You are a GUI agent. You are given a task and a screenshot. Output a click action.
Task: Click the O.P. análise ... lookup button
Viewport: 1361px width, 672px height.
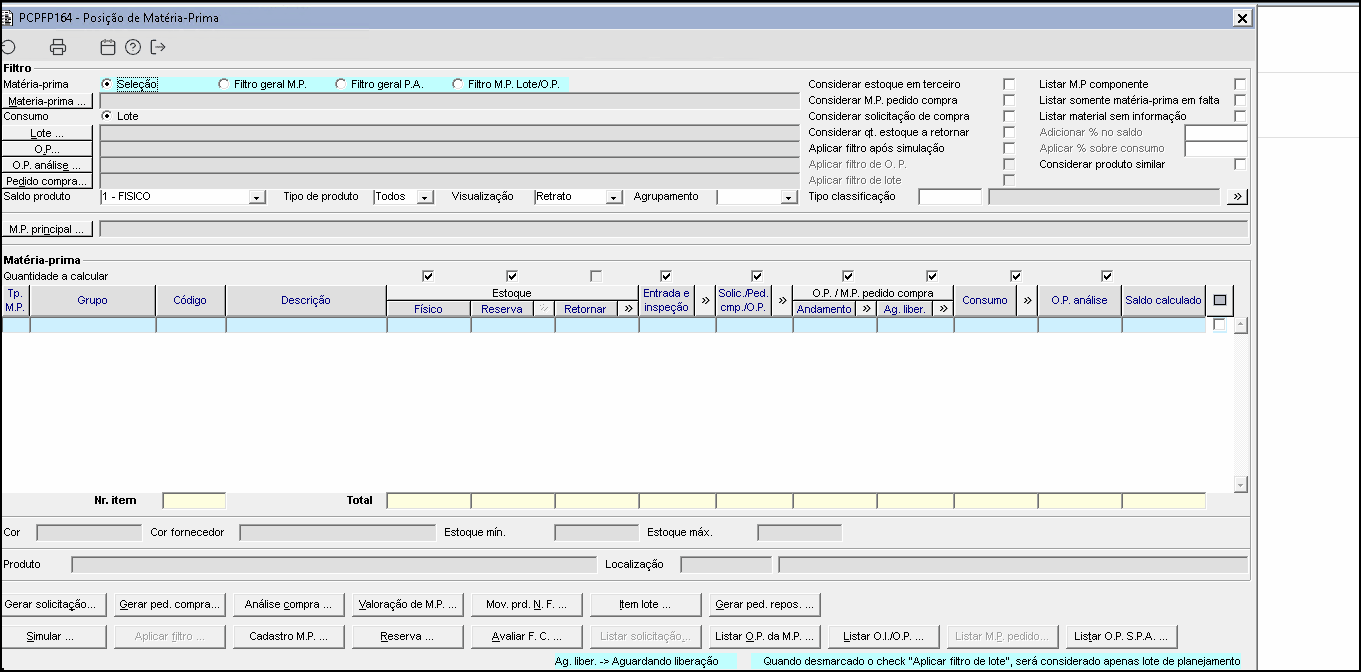pos(47,165)
